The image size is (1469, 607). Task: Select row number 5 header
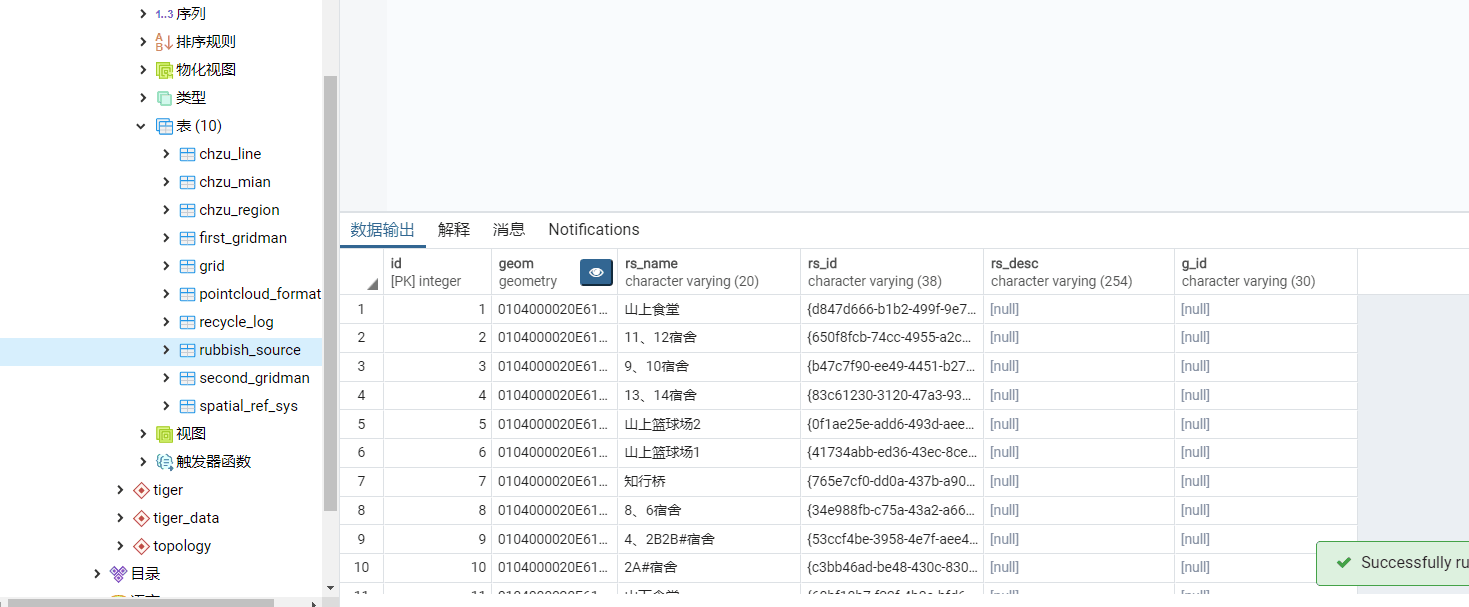point(361,424)
